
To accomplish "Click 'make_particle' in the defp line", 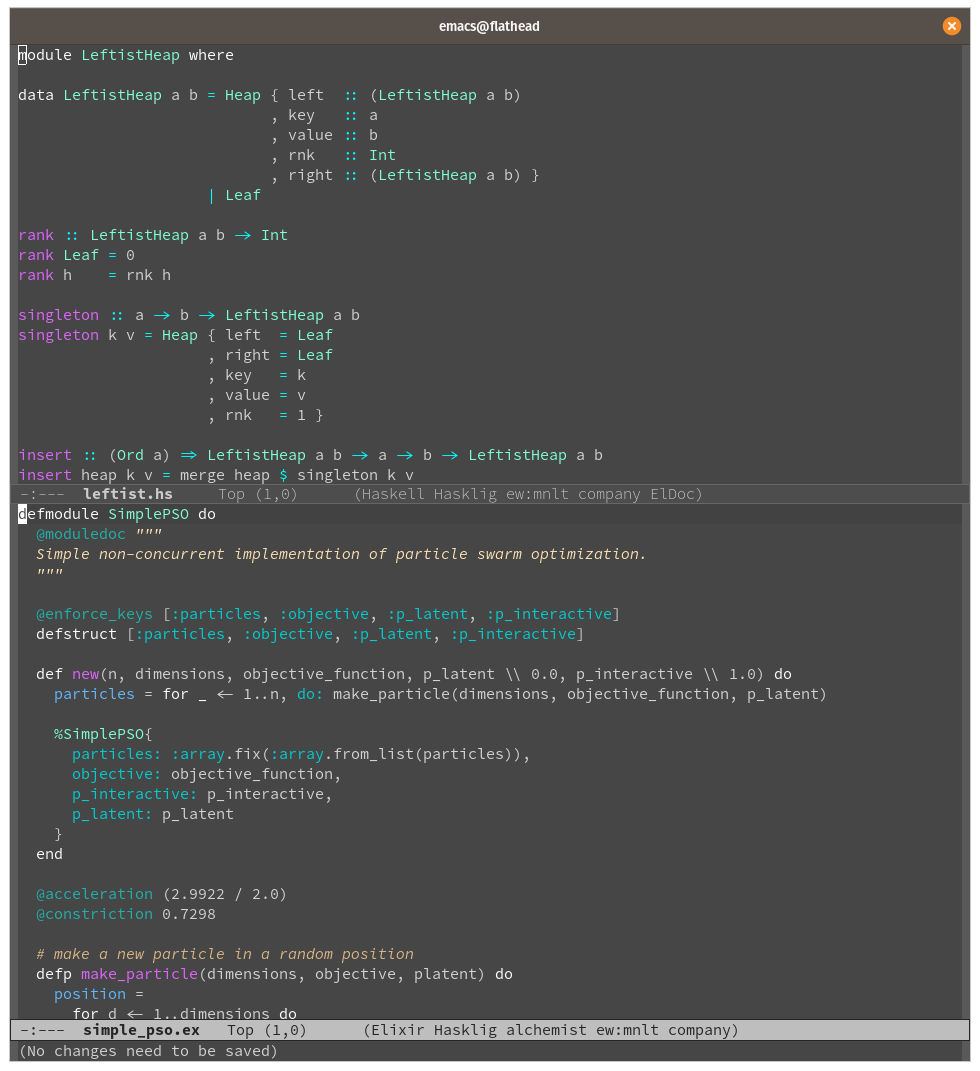I will pyautogui.click(x=139, y=974).
